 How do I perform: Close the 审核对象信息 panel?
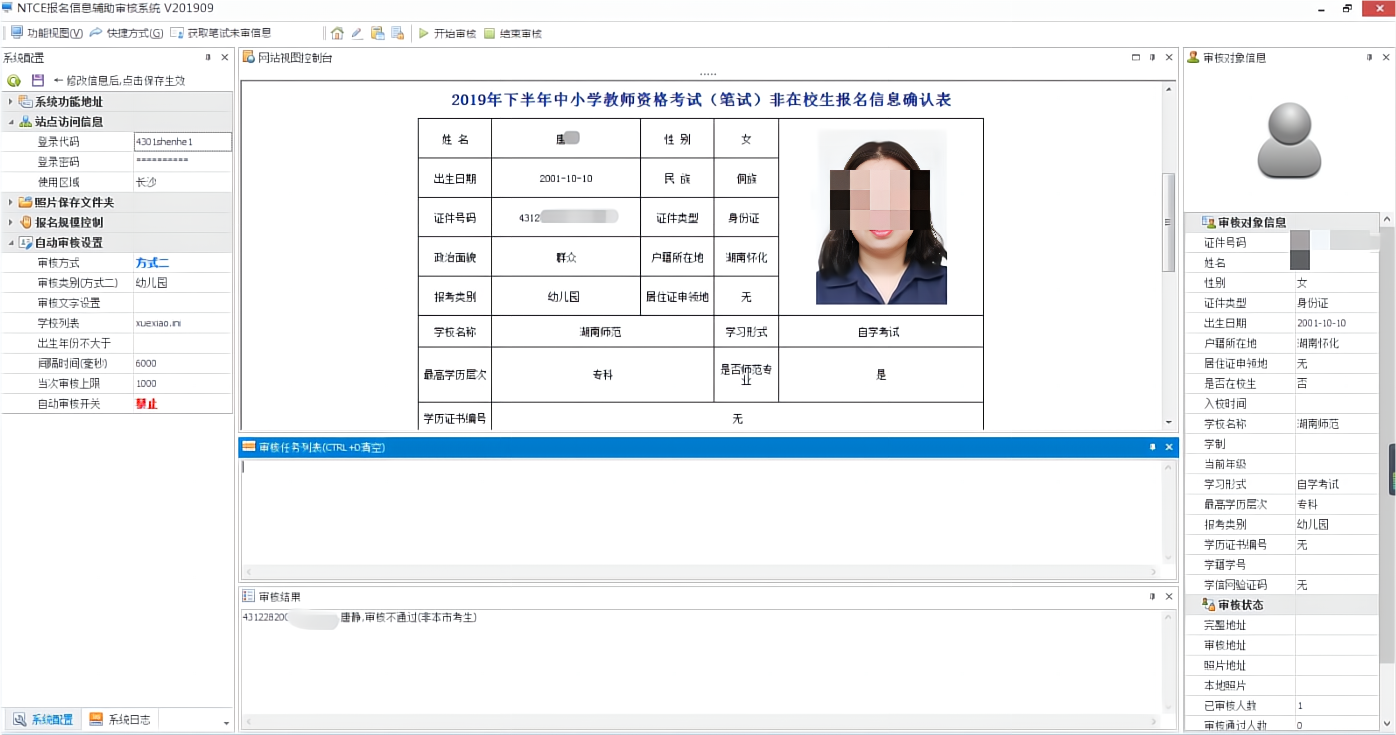click(x=1385, y=58)
